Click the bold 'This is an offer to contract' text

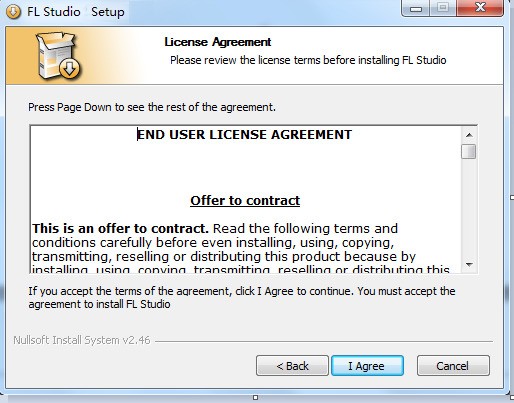tap(120, 229)
